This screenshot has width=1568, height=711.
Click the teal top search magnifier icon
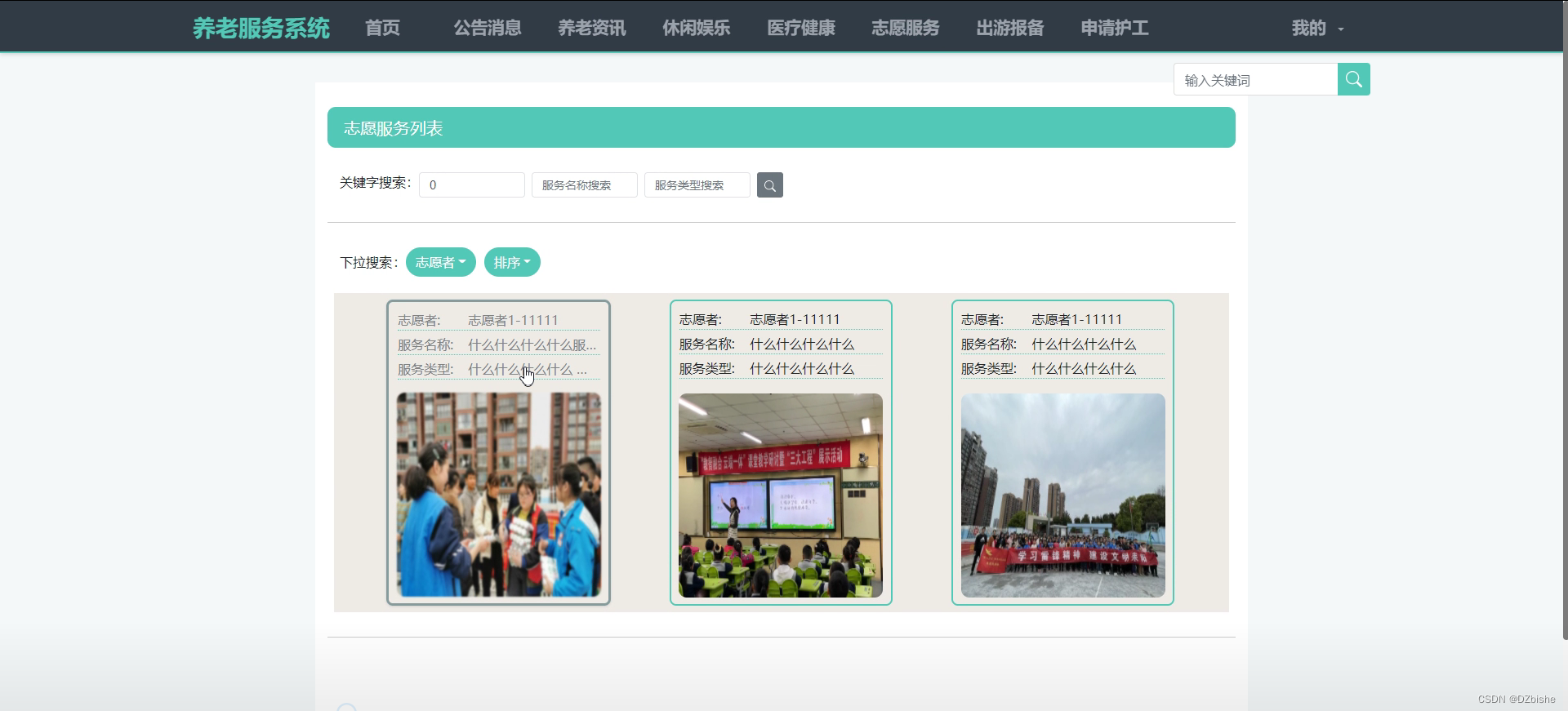tap(1353, 79)
